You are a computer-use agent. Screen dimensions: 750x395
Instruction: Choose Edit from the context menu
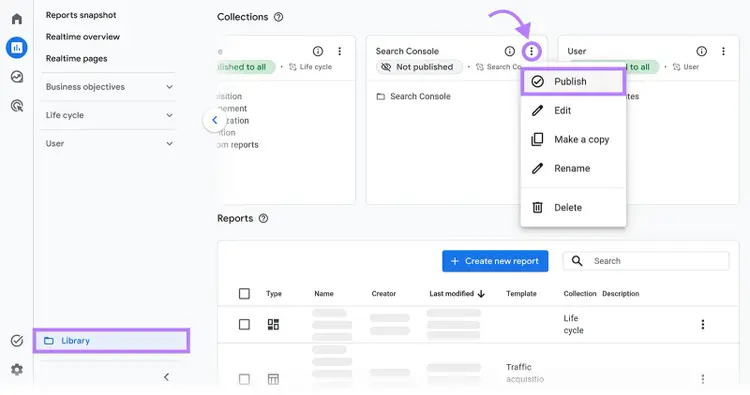click(573, 110)
